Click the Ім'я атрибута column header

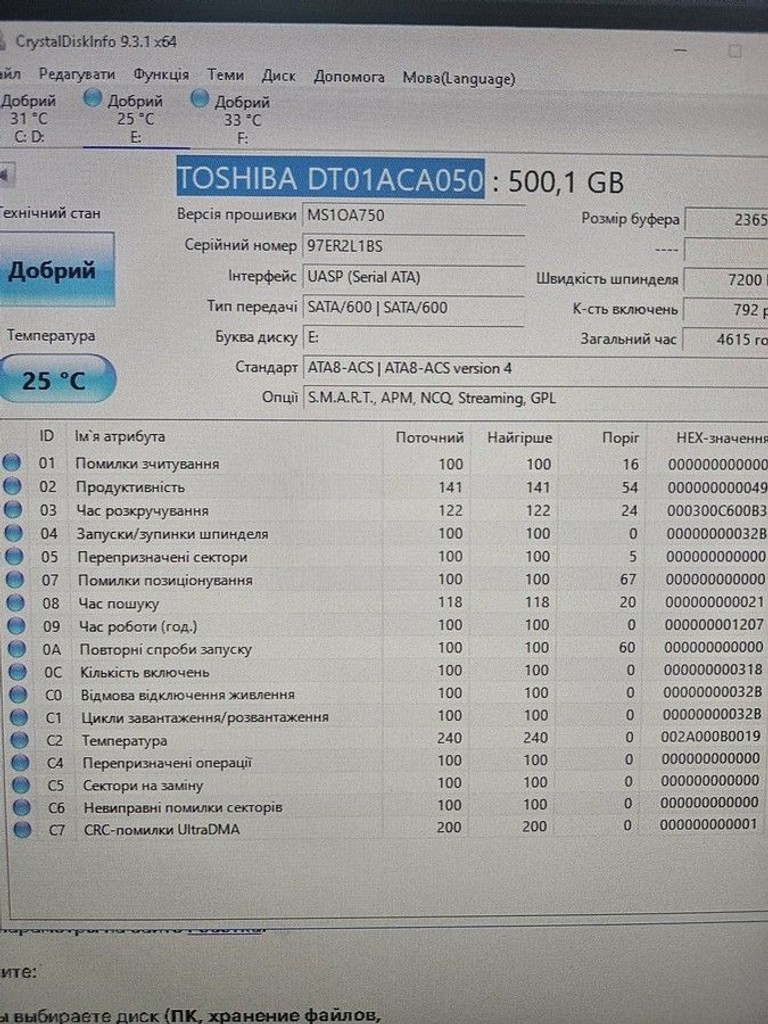pyautogui.click(x=120, y=436)
